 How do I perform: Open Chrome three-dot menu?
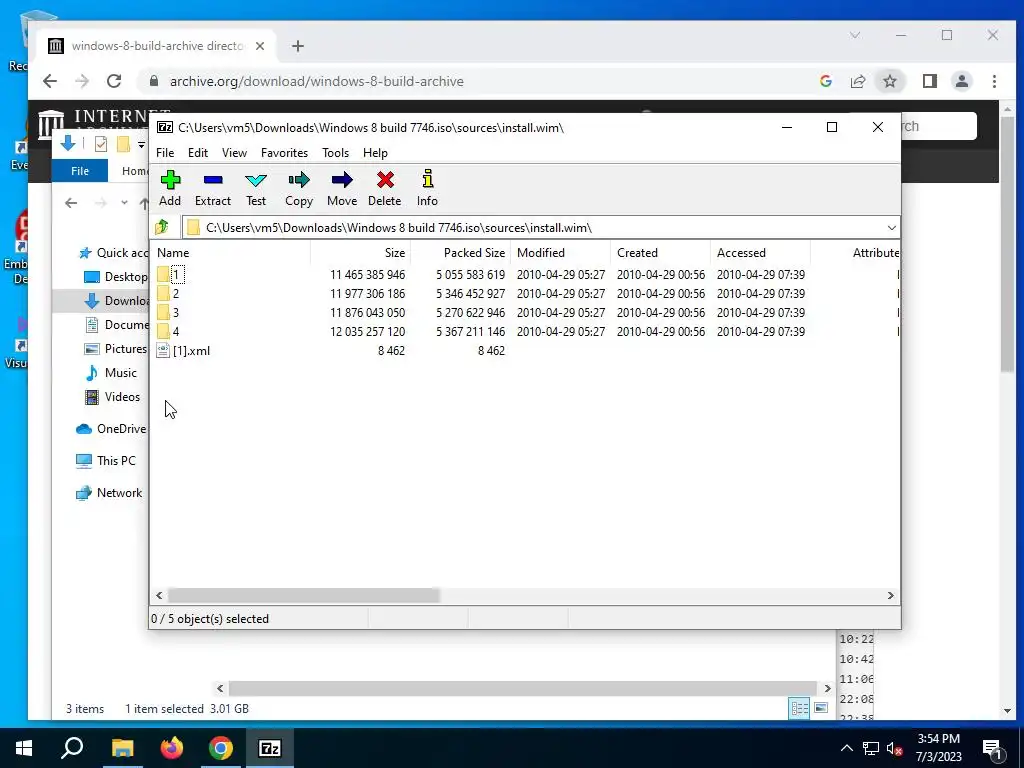[994, 81]
